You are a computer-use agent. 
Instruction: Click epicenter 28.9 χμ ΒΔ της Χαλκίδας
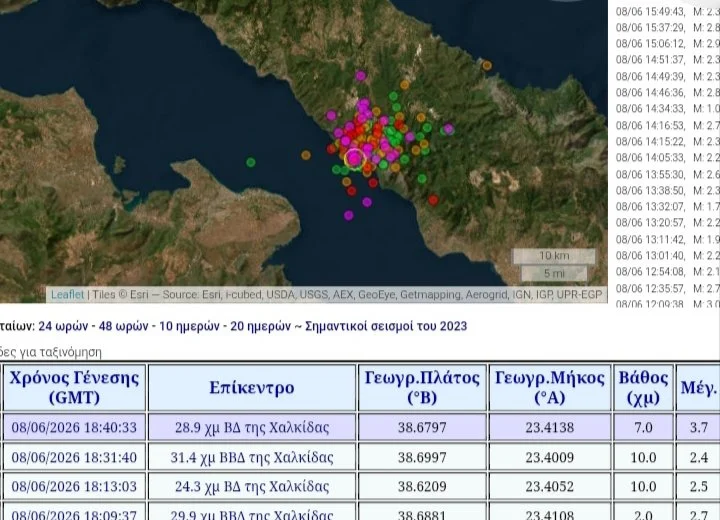coord(252,427)
